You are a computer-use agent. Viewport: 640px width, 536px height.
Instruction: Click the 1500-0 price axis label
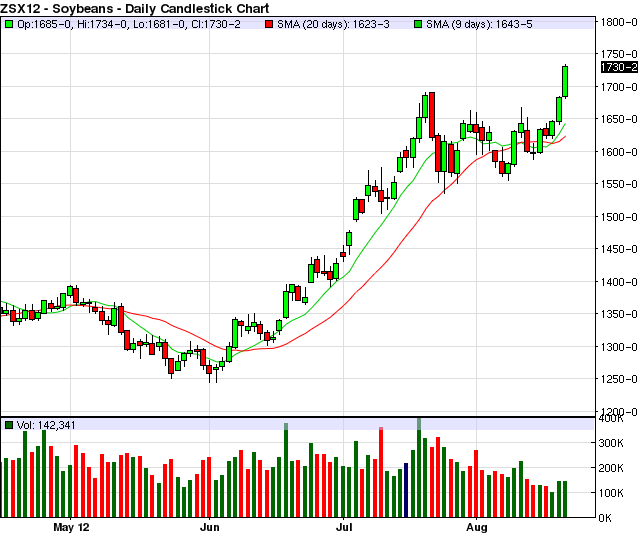pyautogui.click(x=619, y=217)
